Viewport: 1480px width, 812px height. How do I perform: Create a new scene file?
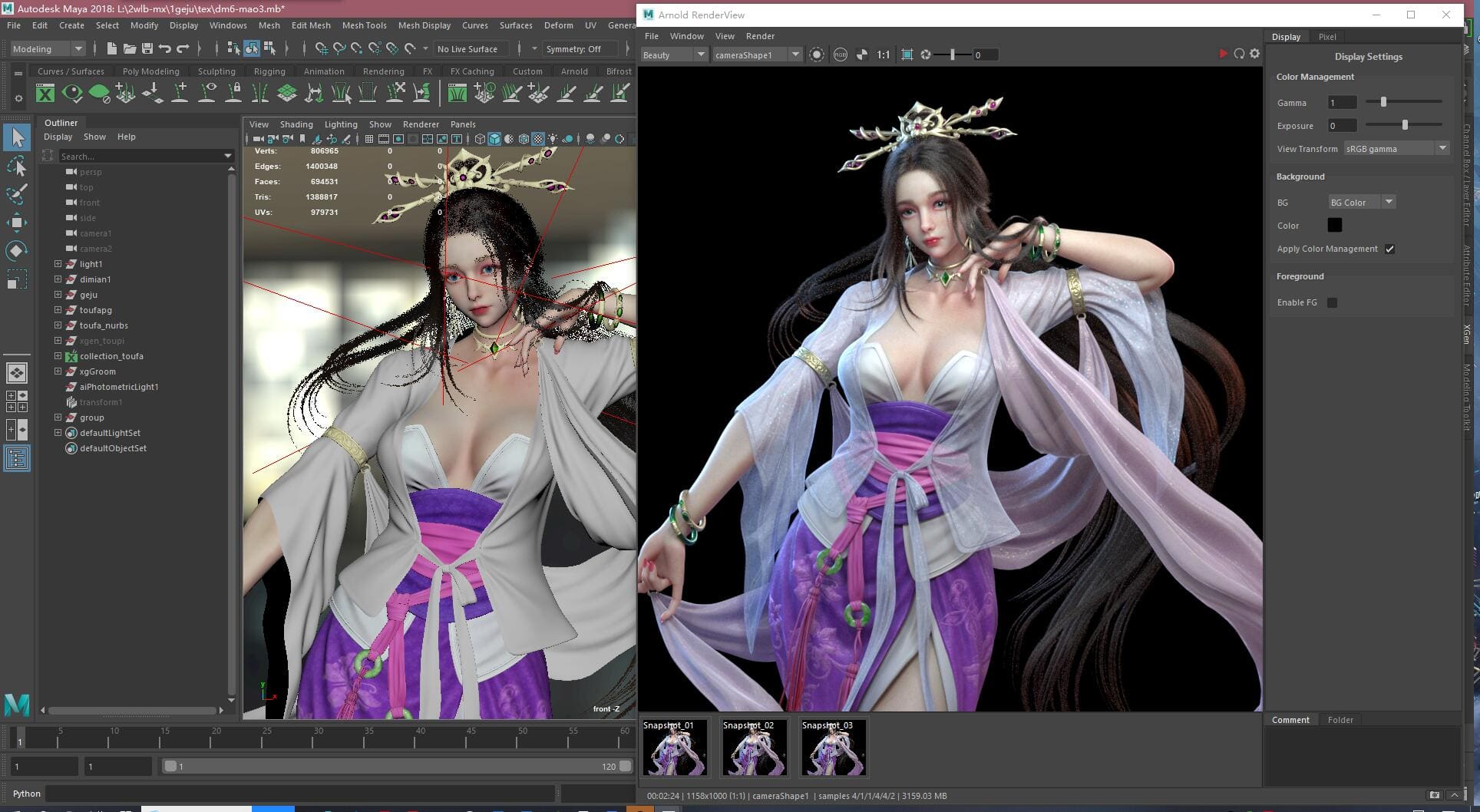pyautogui.click(x=111, y=48)
